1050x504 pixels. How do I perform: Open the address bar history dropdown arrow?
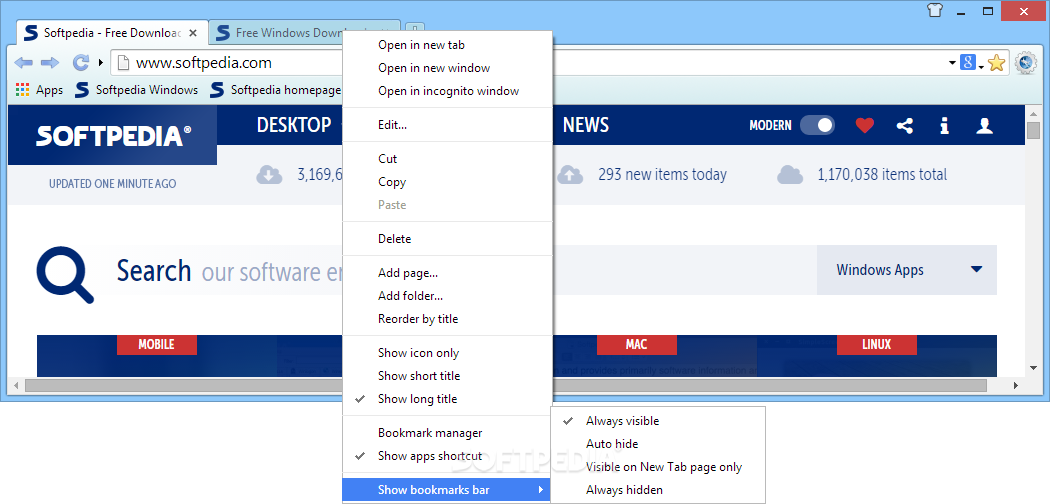[x=952, y=64]
